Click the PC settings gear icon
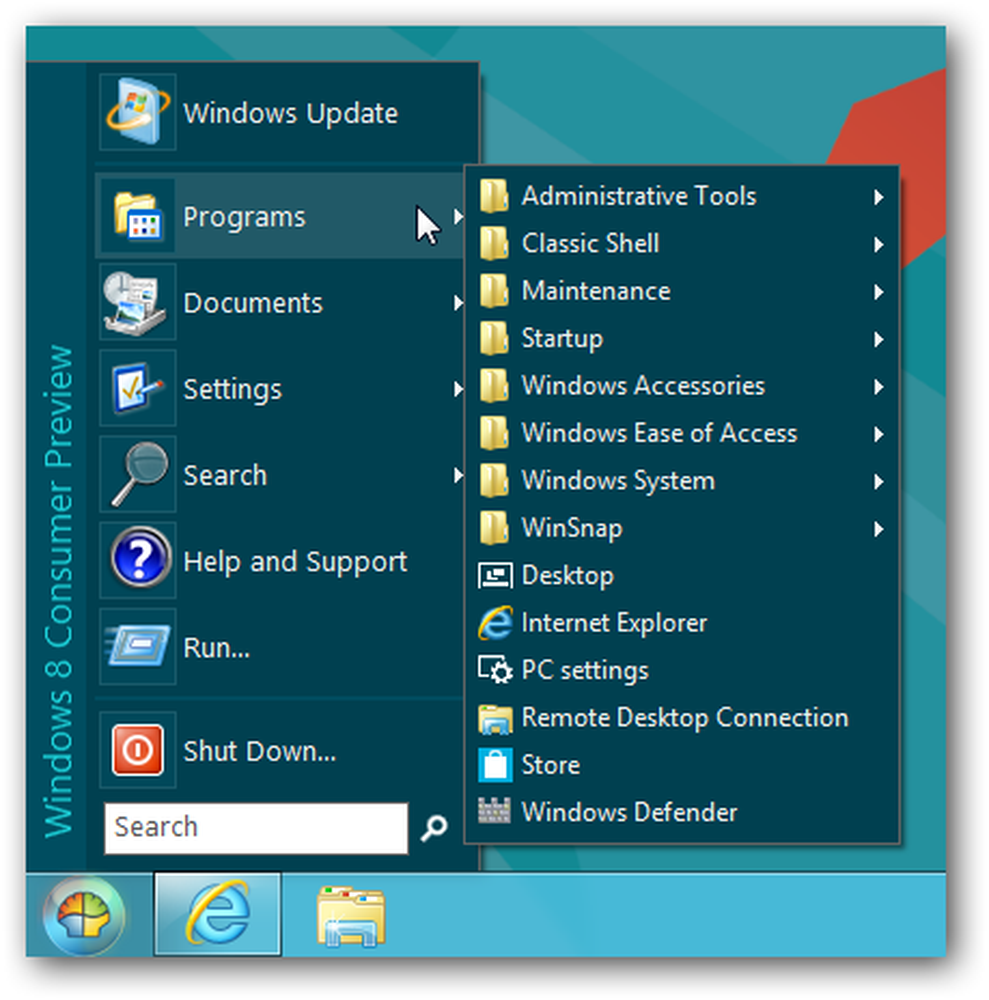Viewport: 989px width, 1000px height. point(495,670)
